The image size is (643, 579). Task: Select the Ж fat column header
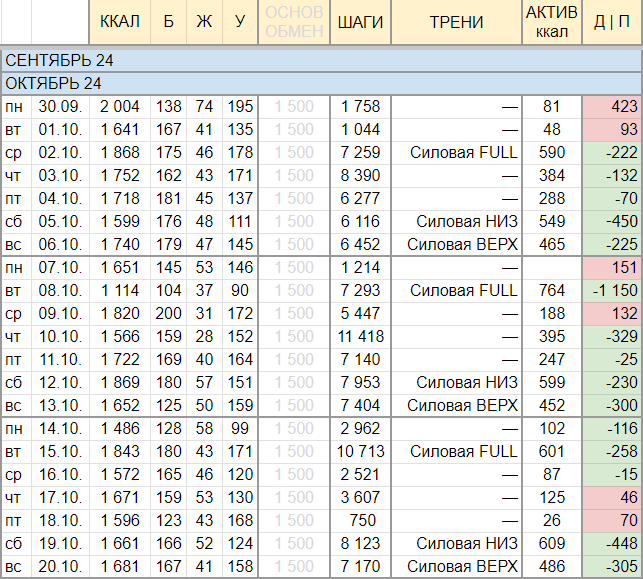tap(204, 22)
